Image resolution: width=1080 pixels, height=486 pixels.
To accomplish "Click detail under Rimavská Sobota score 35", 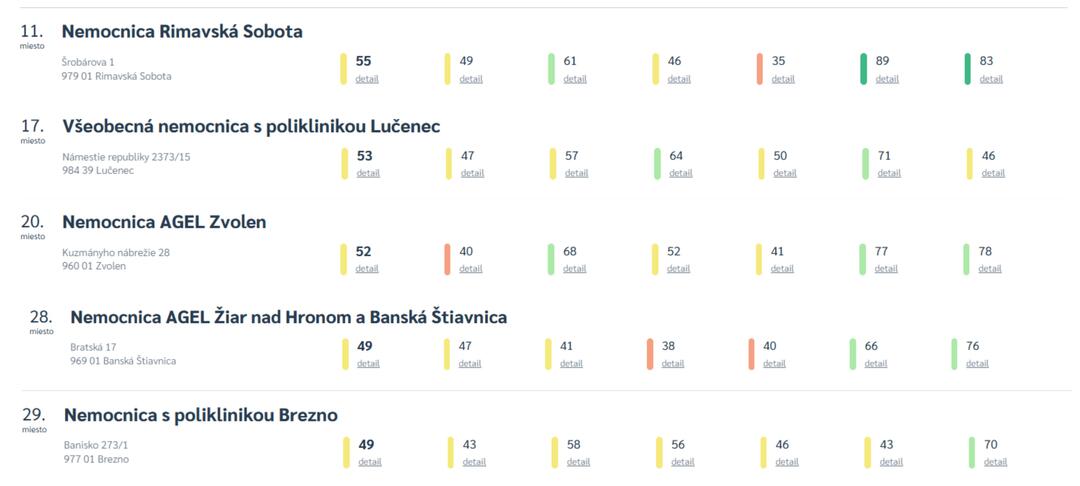I will 783,79.
